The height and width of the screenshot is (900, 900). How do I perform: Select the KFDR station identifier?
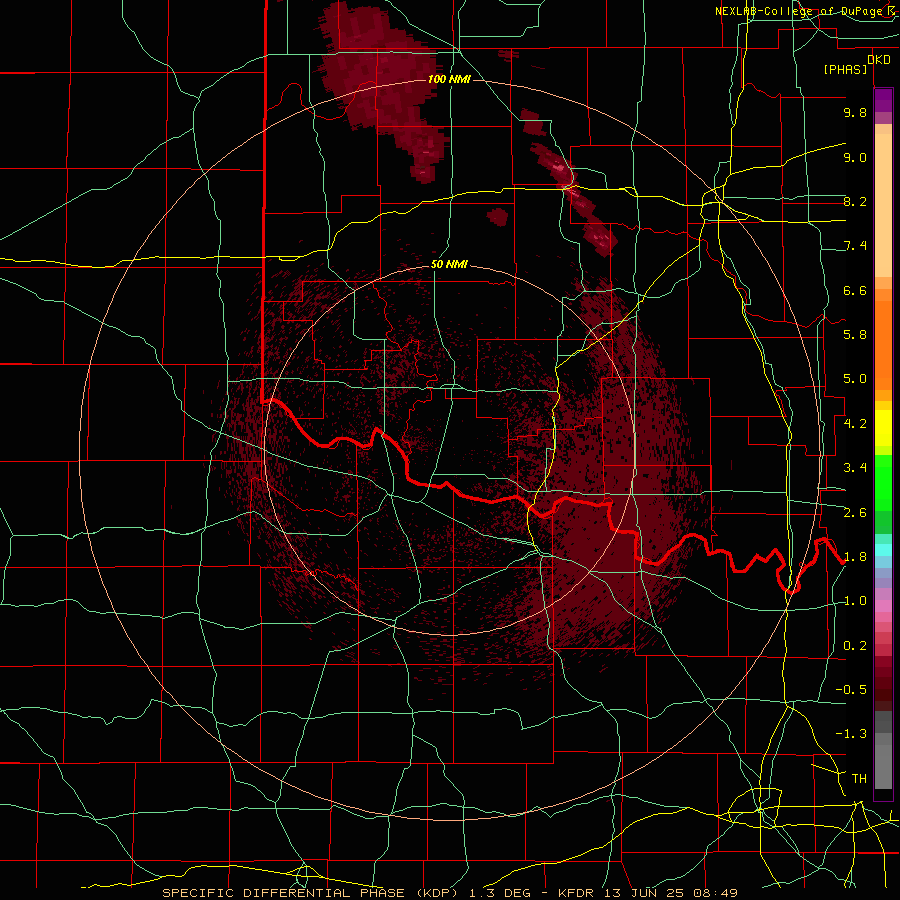coord(576,893)
